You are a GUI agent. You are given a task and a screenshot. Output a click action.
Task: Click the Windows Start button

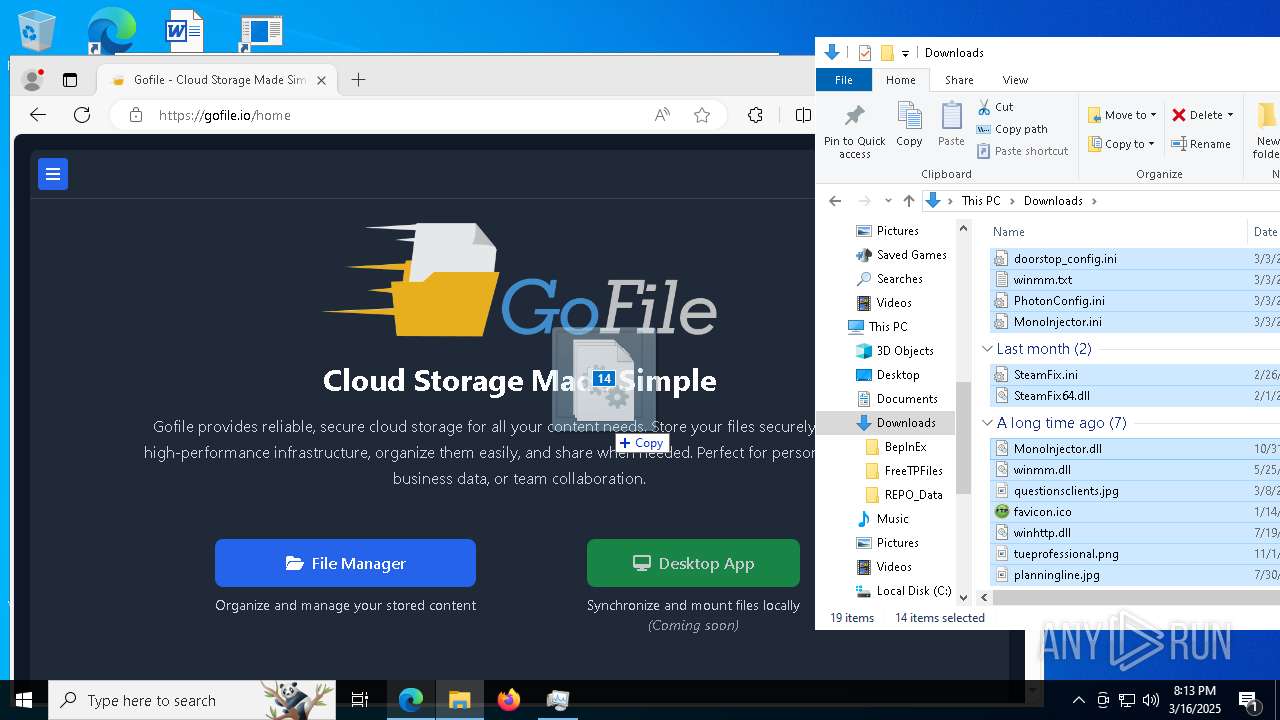click(24, 700)
